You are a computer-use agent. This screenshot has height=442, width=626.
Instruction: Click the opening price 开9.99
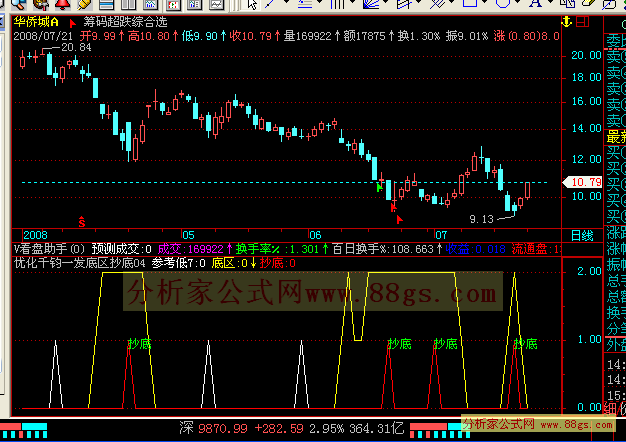tap(98, 36)
